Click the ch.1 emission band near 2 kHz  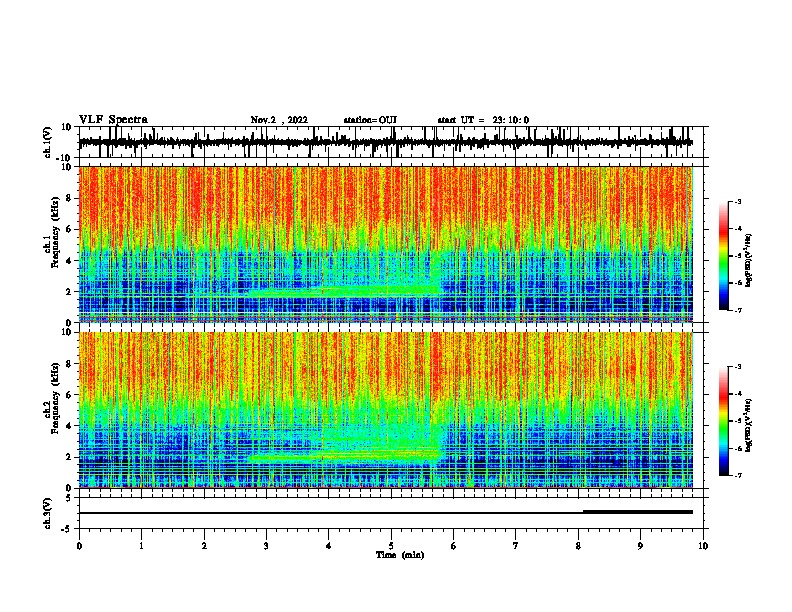[343, 291]
